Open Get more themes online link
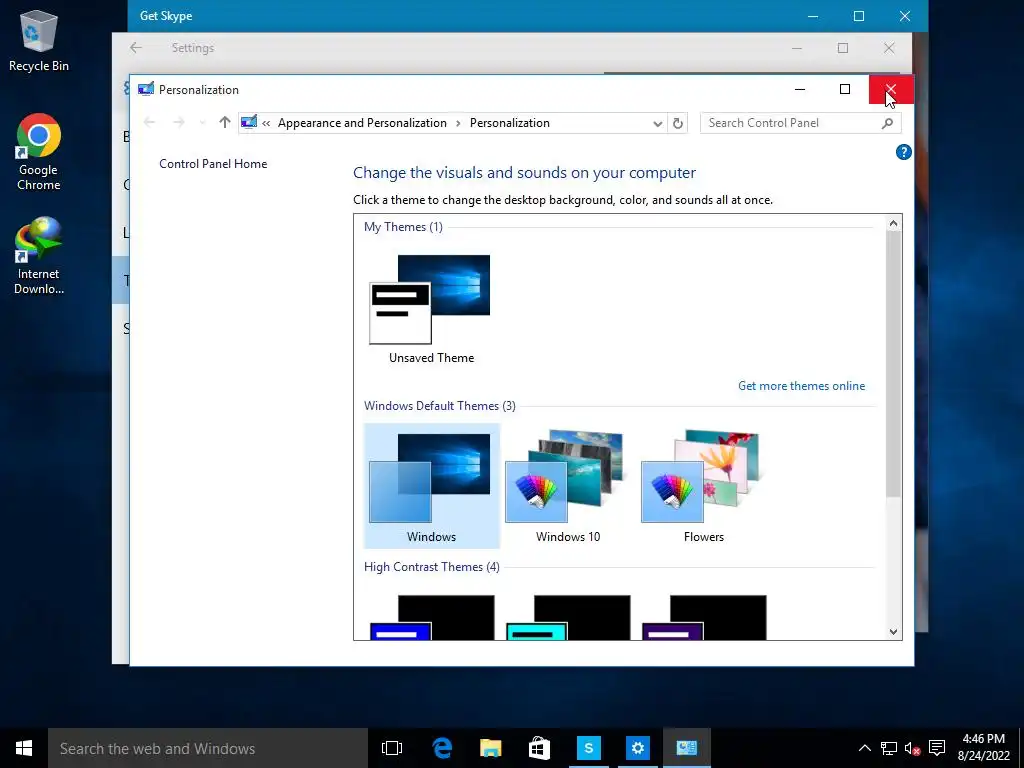Screen dimensions: 1024x768 801,386
